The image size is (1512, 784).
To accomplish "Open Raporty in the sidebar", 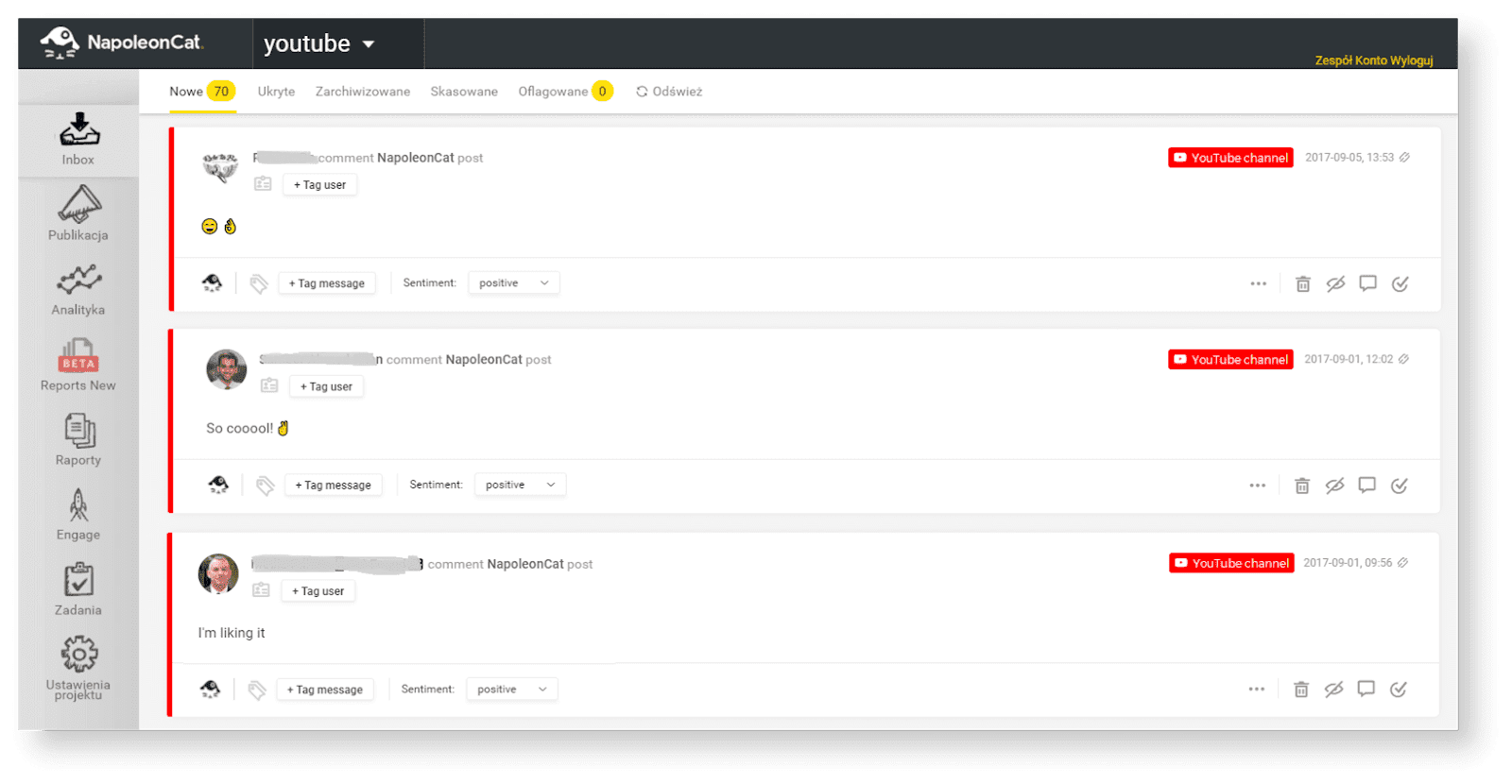I will tap(78, 439).
